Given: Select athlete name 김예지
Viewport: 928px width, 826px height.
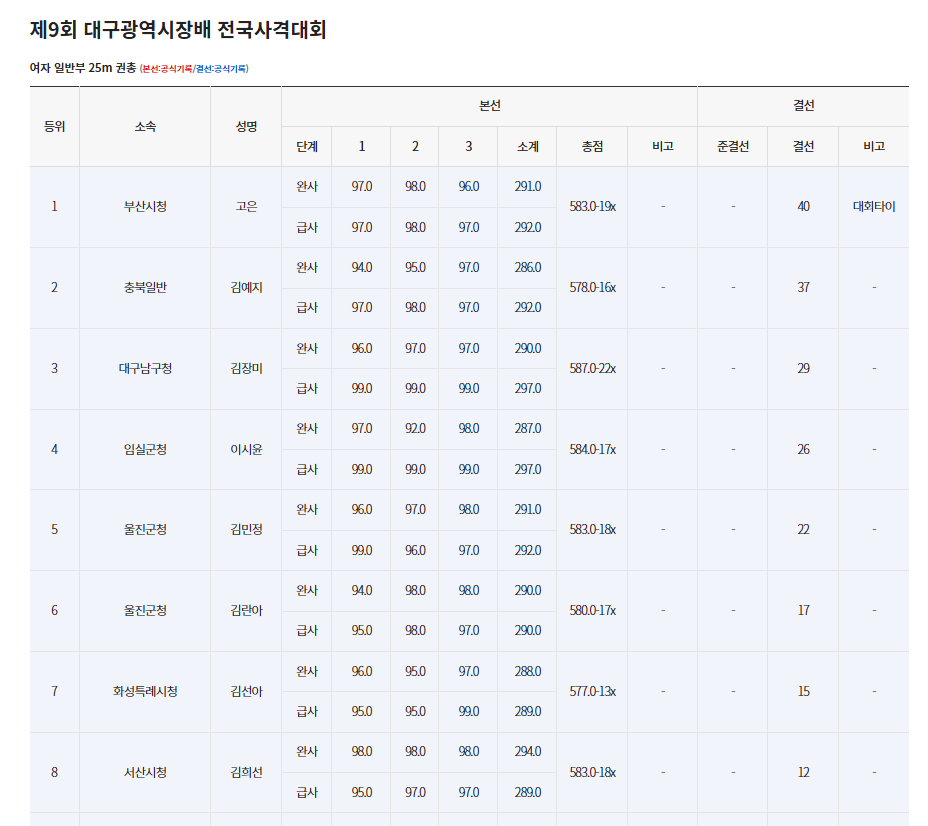Looking at the screenshot, I should [246, 288].
